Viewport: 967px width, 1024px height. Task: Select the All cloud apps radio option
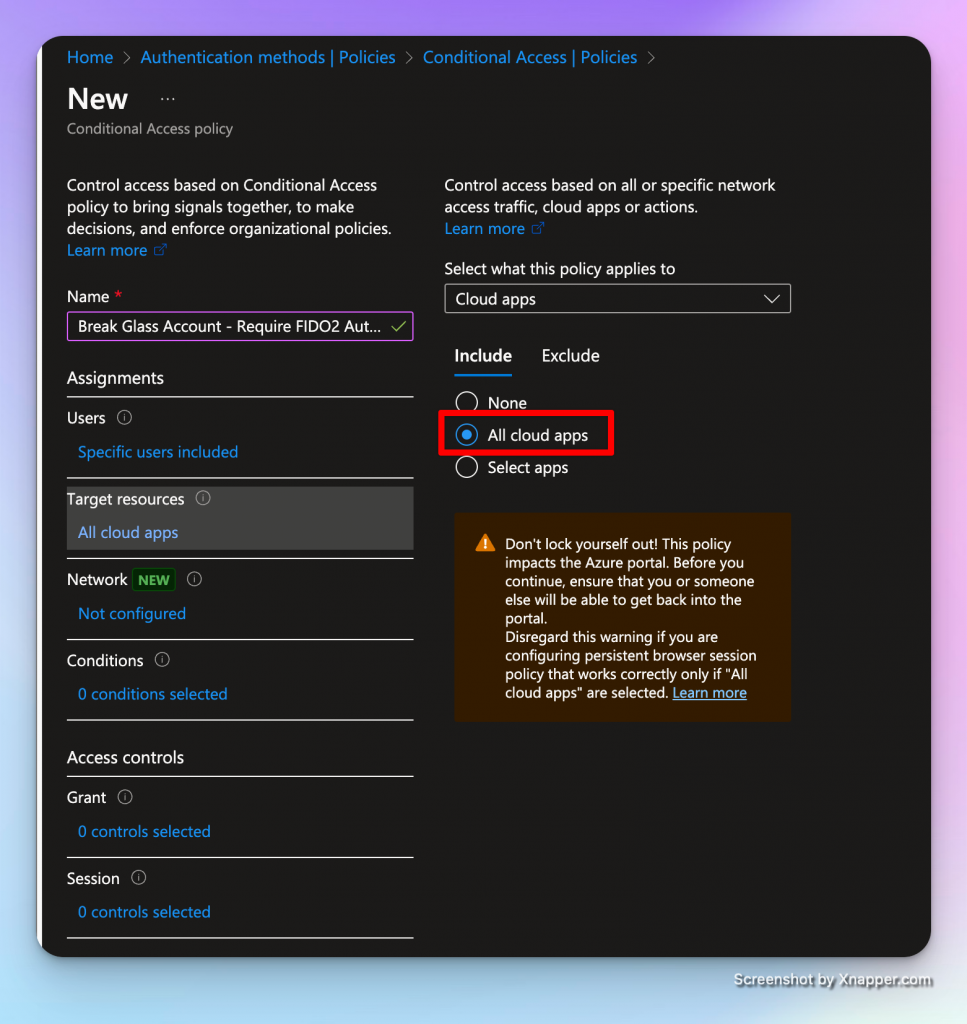pyautogui.click(x=466, y=435)
